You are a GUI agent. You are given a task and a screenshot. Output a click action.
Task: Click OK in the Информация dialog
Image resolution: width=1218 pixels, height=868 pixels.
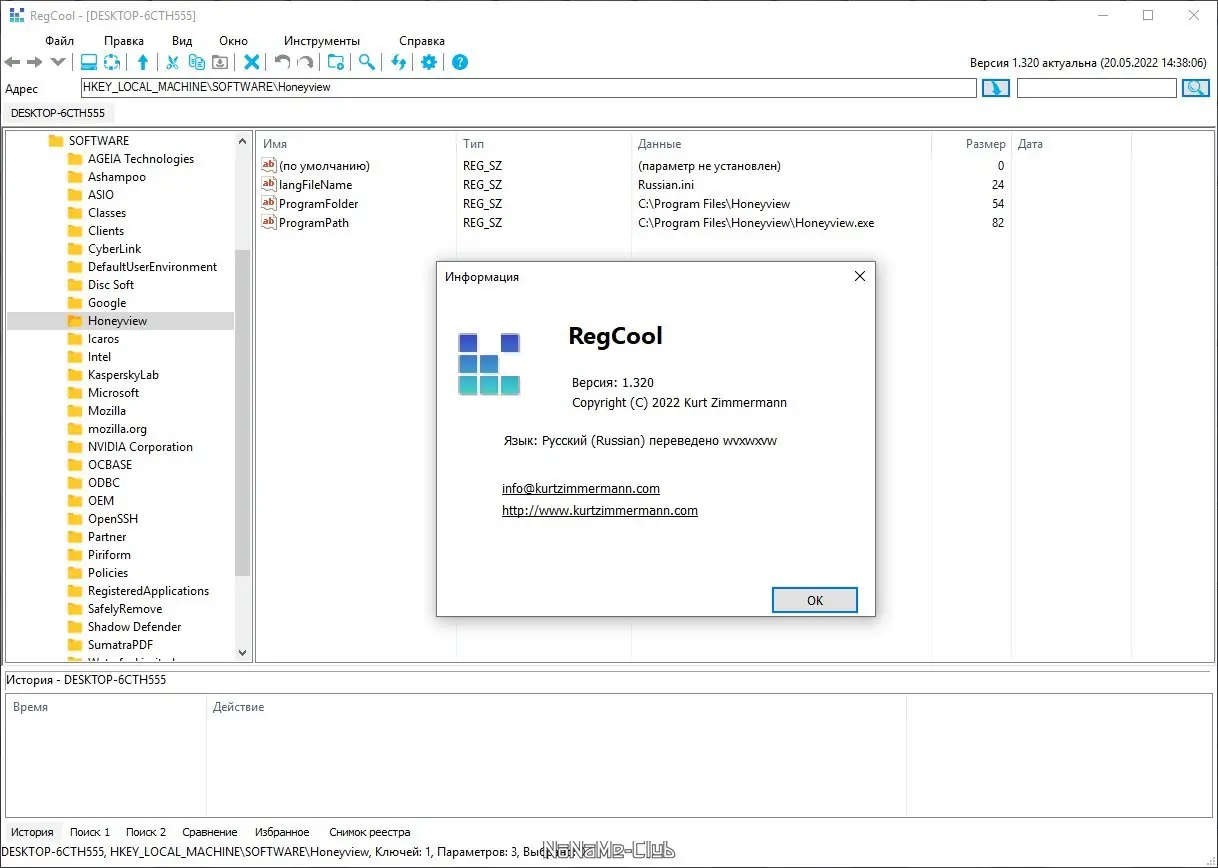click(x=815, y=600)
